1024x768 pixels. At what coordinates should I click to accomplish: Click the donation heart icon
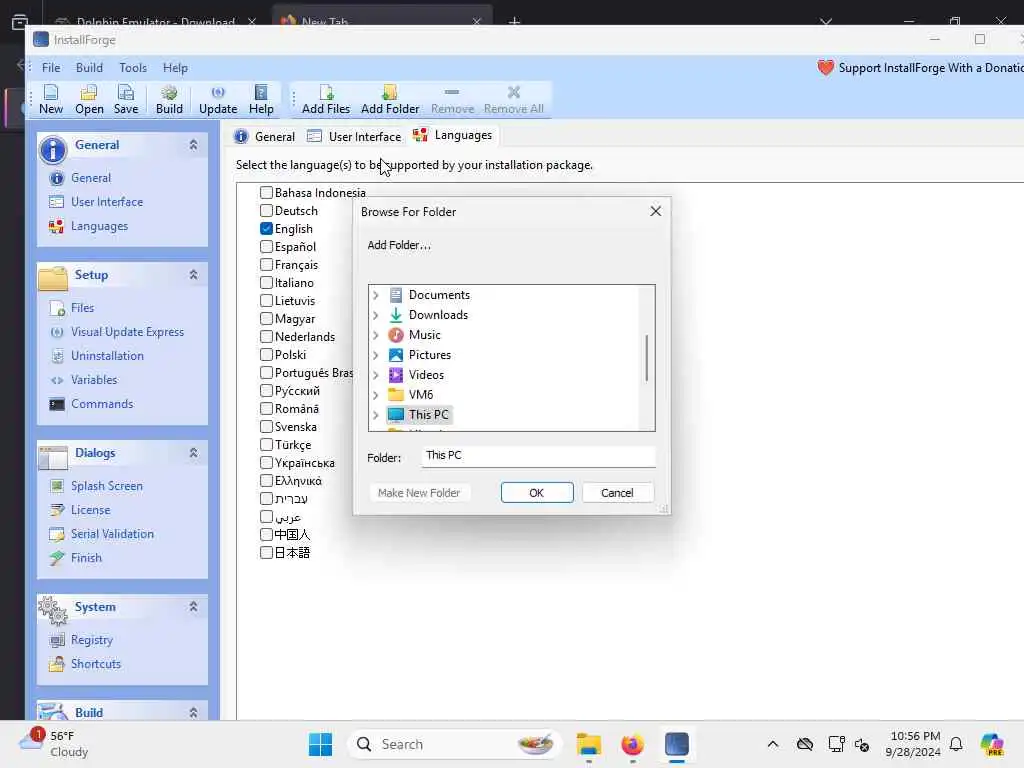tap(825, 67)
